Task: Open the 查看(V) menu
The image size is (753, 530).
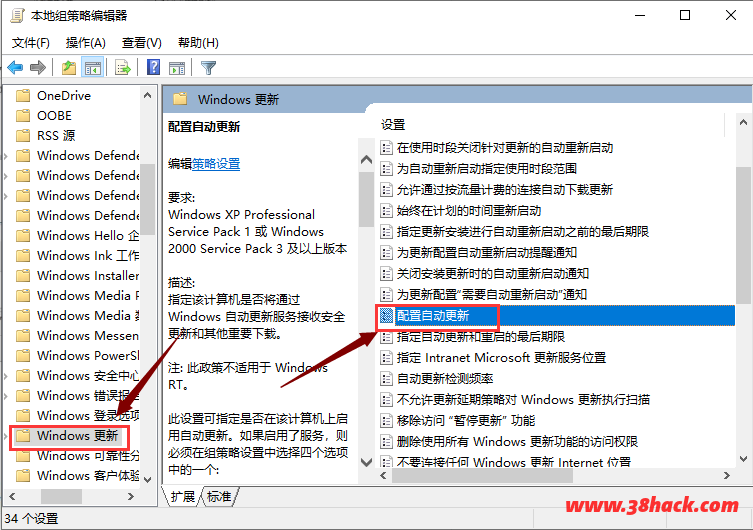Action: point(141,42)
